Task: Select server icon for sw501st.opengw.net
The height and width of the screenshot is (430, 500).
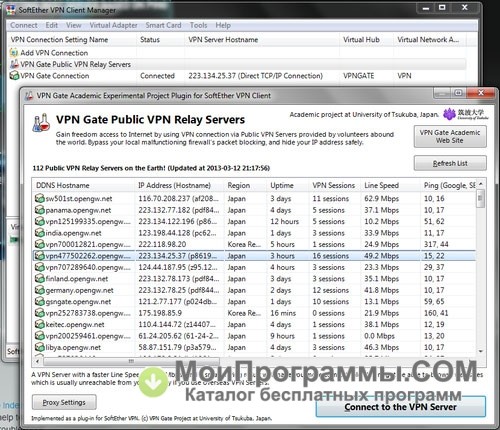Action: click(x=40, y=199)
